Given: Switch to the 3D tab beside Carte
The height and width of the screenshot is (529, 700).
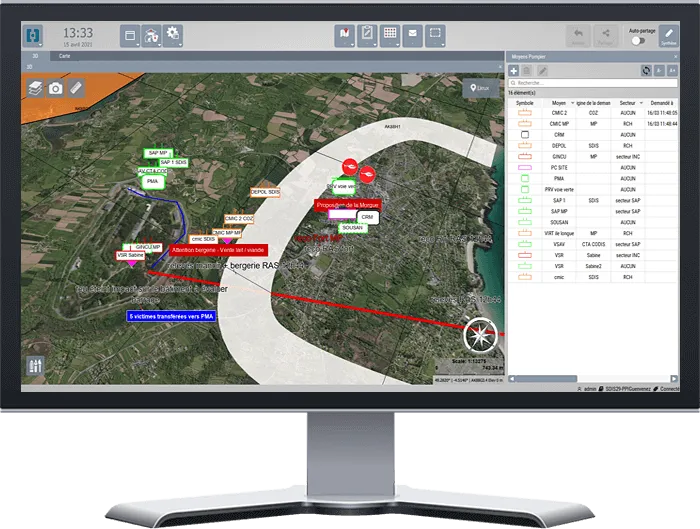Looking at the screenshot, I should click(35, 56).
